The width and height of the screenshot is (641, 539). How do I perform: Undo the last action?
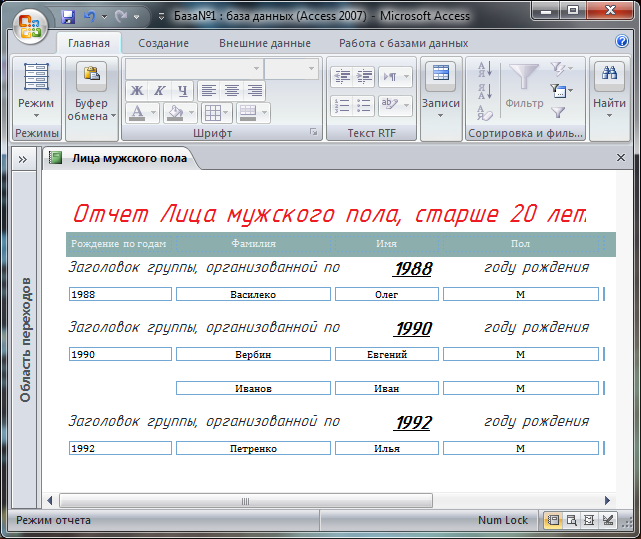90,17
